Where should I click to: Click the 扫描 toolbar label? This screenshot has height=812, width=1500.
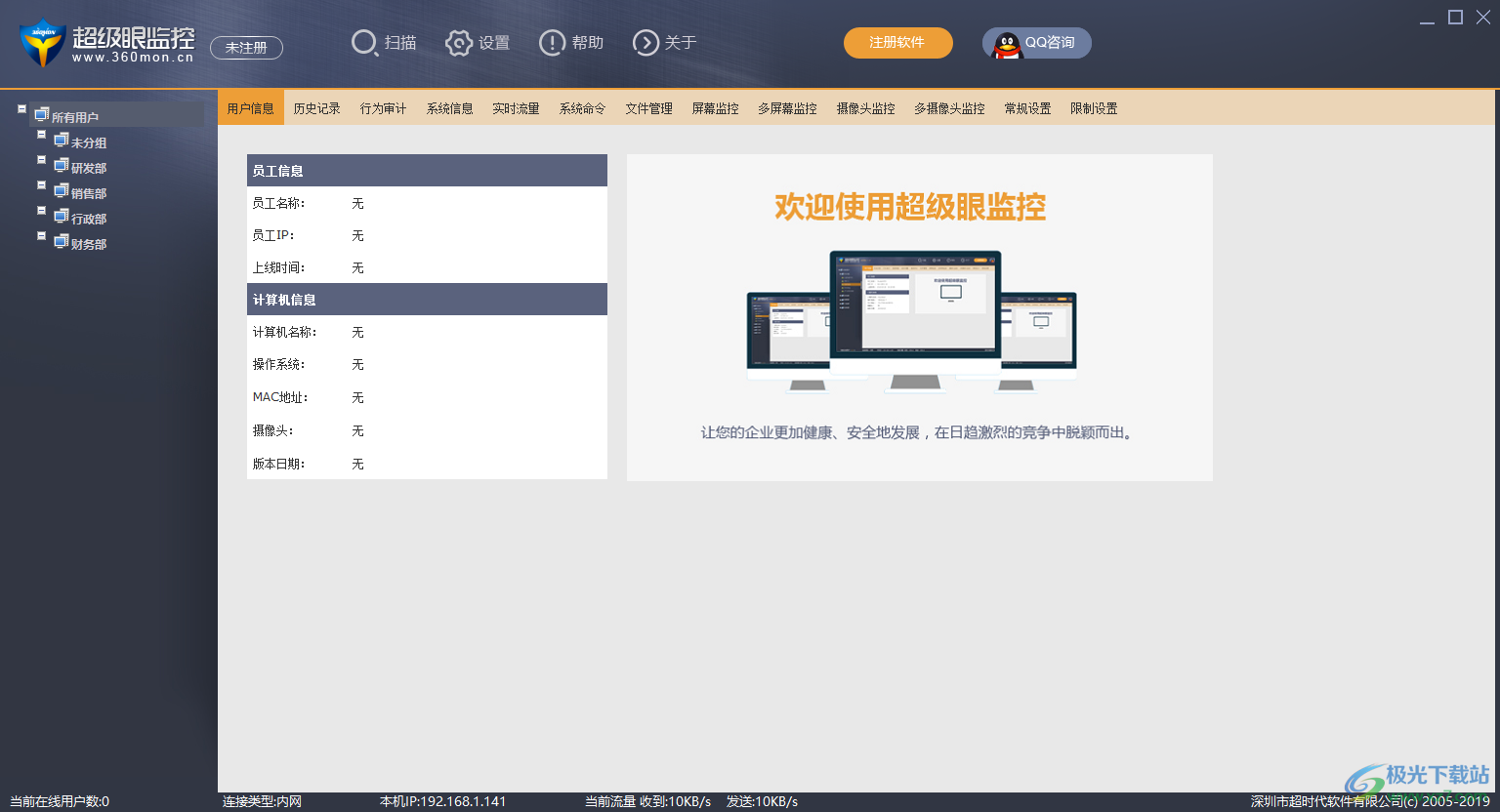click(400, 43)
